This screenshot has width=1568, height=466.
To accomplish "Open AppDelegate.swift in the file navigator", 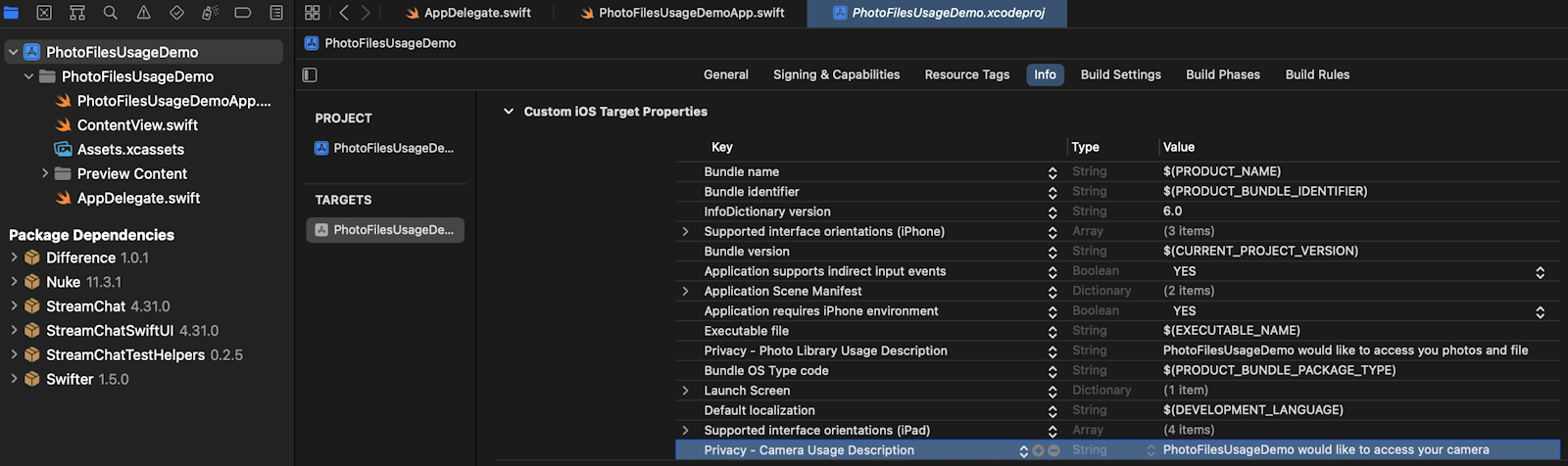I will point(138,198).
